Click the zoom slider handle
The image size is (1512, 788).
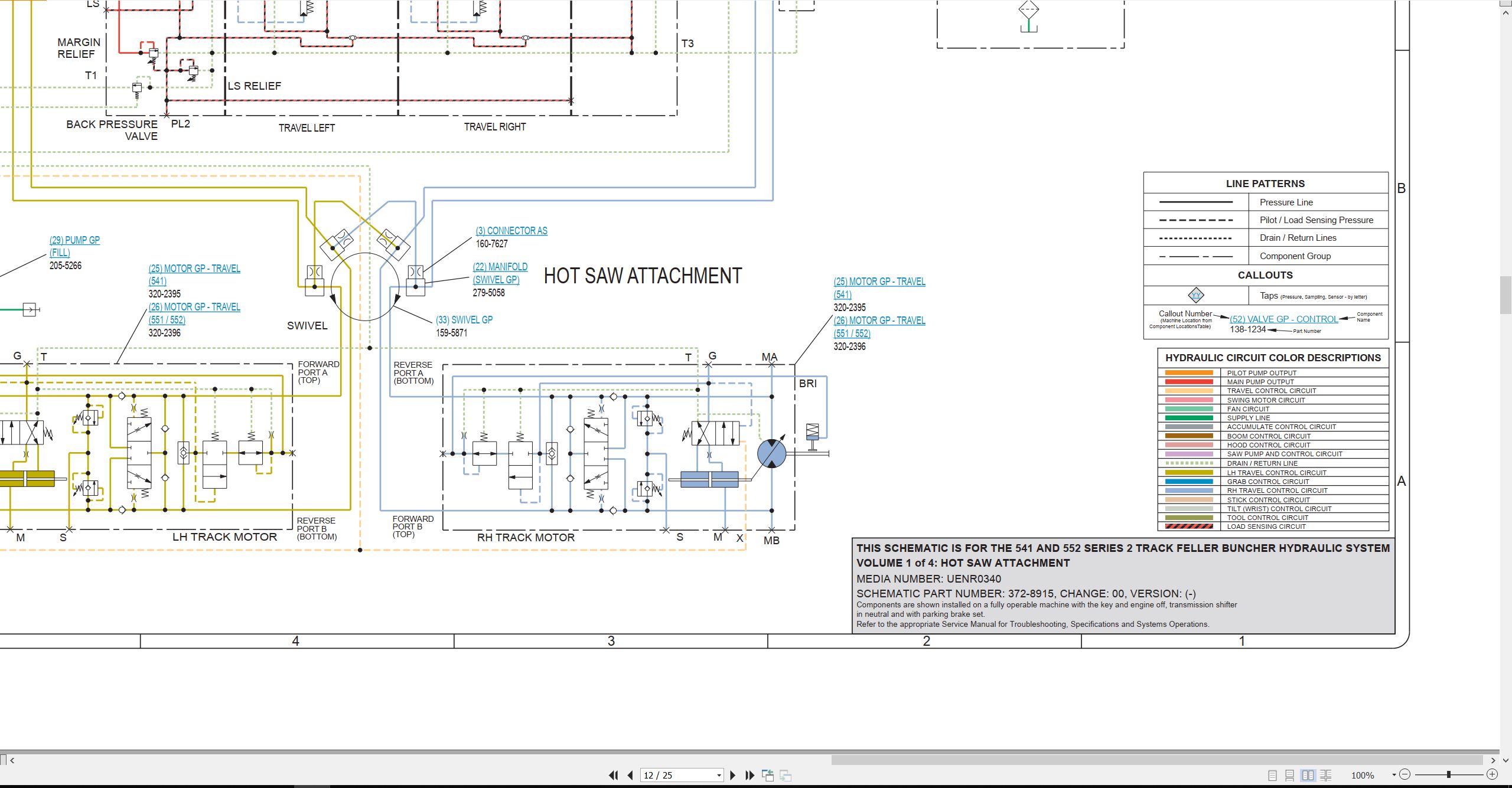coord(1449,774)
